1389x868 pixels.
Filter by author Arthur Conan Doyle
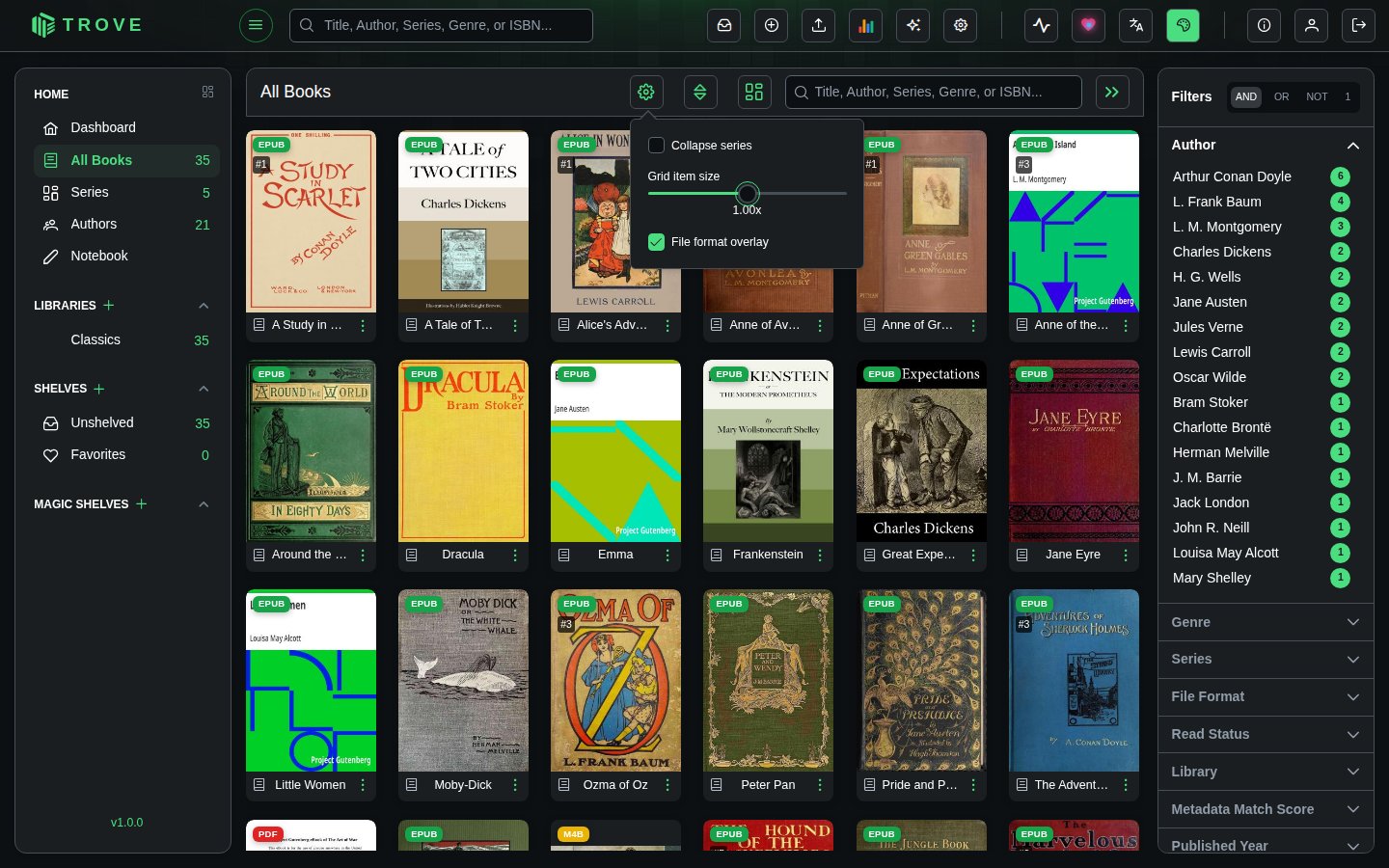coord(1260,176)
